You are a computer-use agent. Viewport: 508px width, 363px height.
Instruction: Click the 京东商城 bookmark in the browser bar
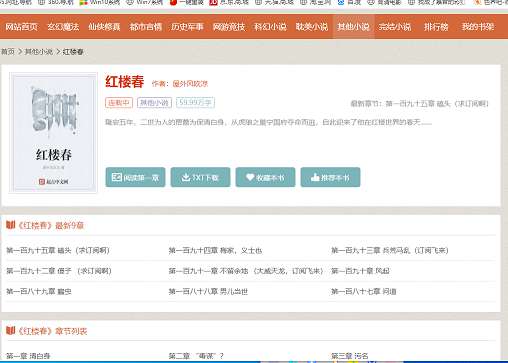(x=229, y=2)
